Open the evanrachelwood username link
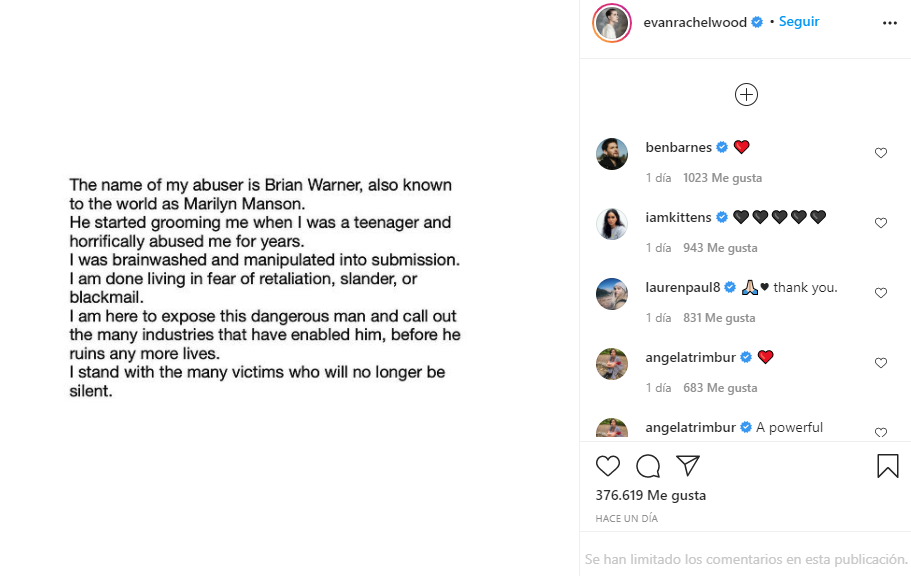This screenshot has width=911, height=576. 695,22
